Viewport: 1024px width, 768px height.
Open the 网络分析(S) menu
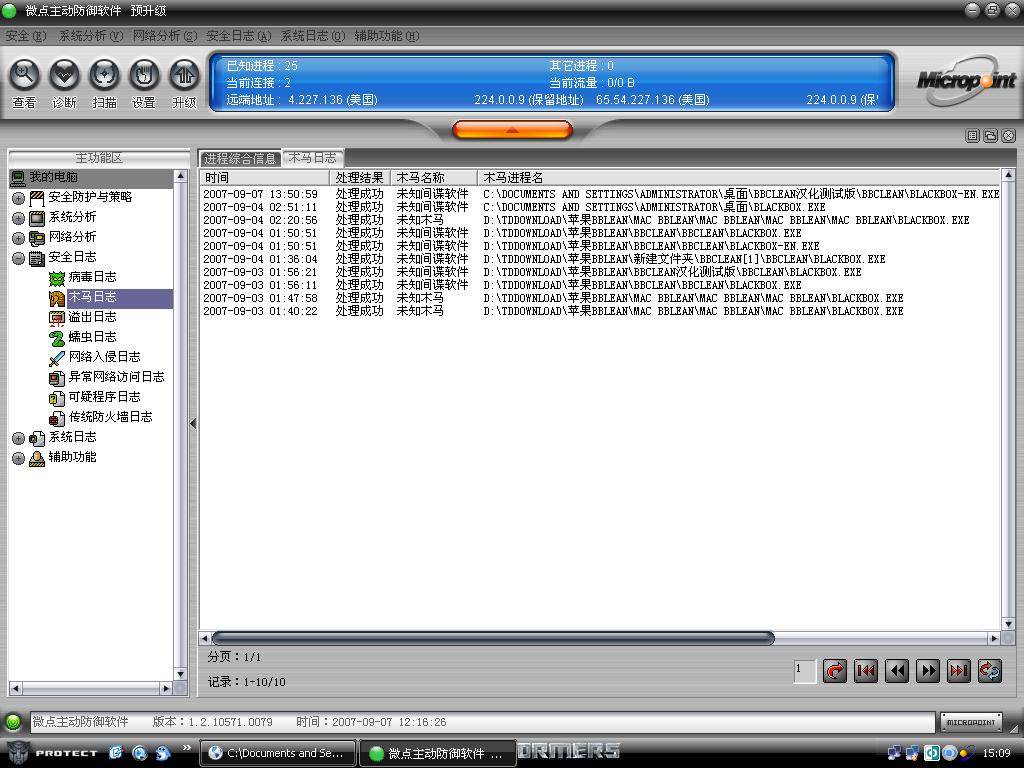[x=165, y=36]
